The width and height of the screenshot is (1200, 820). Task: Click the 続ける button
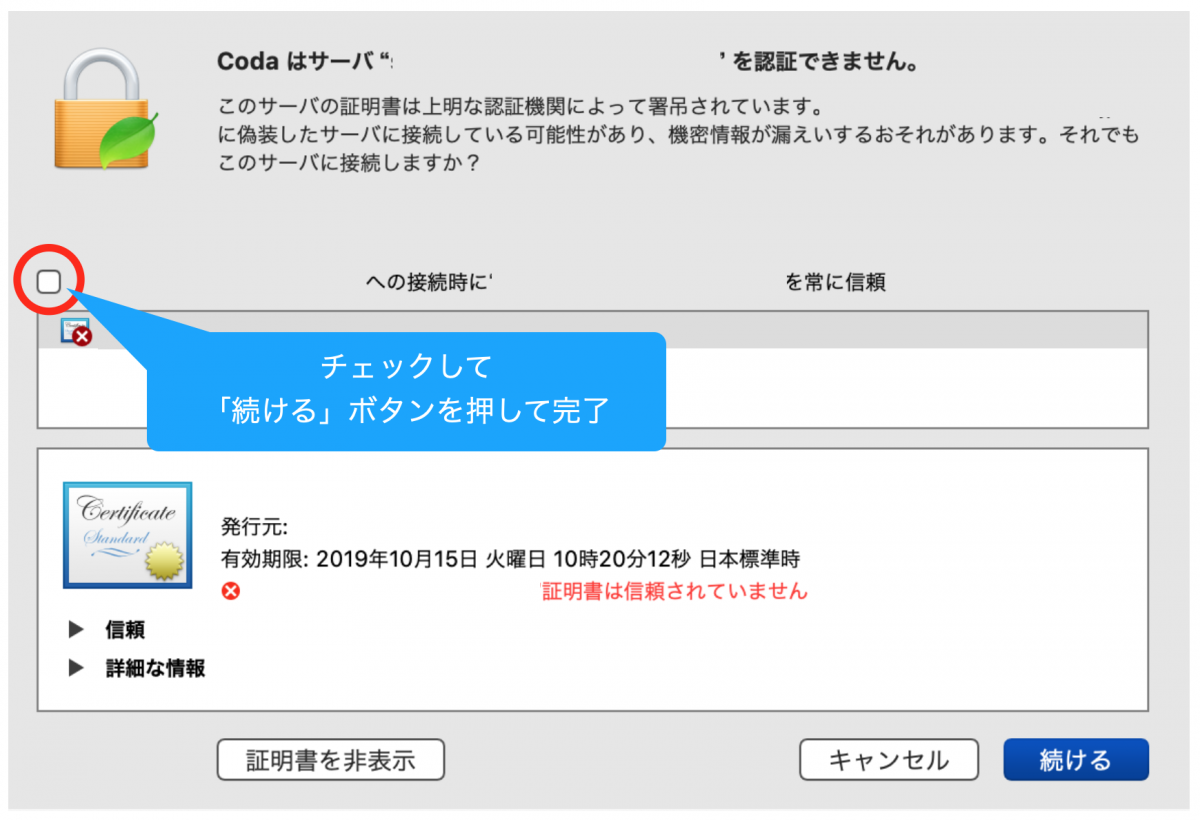pyautogui.click(x=1076, y=760)
